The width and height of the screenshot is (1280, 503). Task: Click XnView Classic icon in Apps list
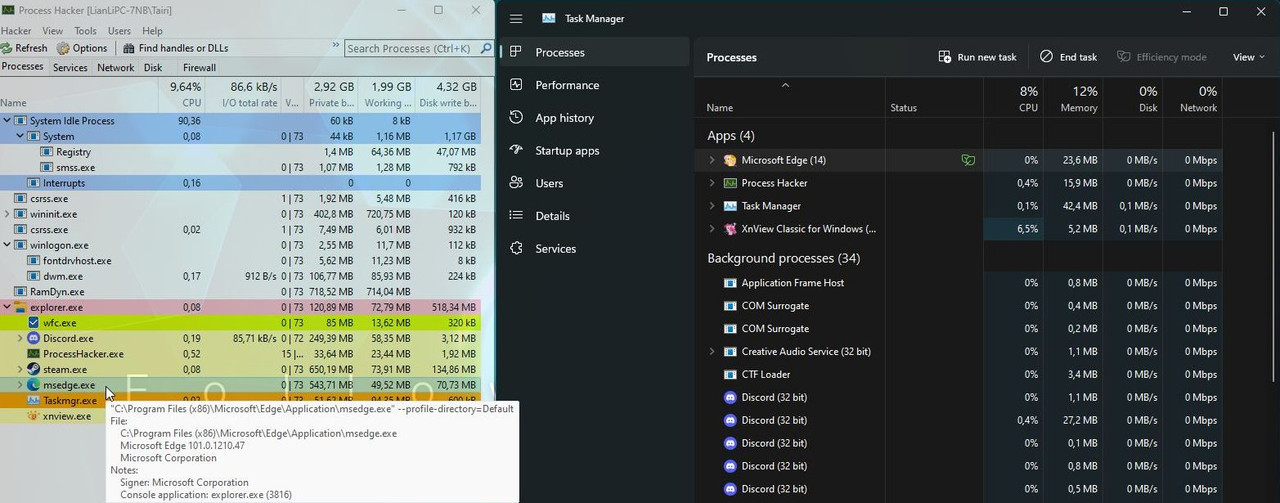click(730, 229)
